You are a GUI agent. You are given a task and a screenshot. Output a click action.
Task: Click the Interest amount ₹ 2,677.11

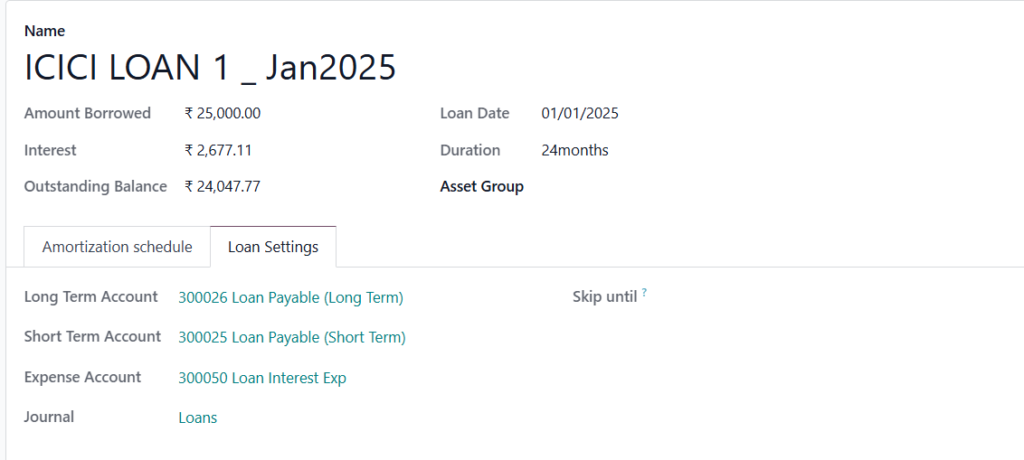[x=217, y=150]
